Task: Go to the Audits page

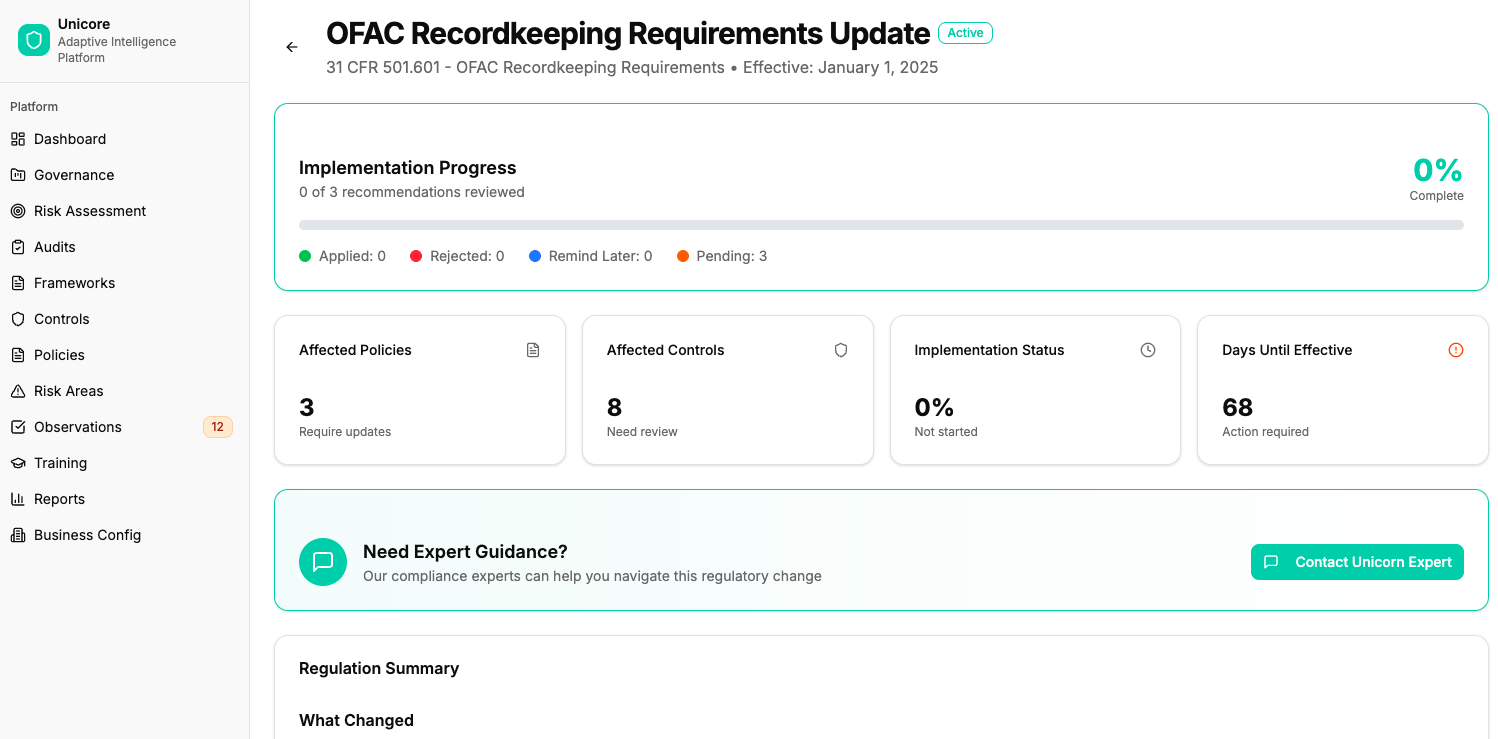Action: point(55,247)
